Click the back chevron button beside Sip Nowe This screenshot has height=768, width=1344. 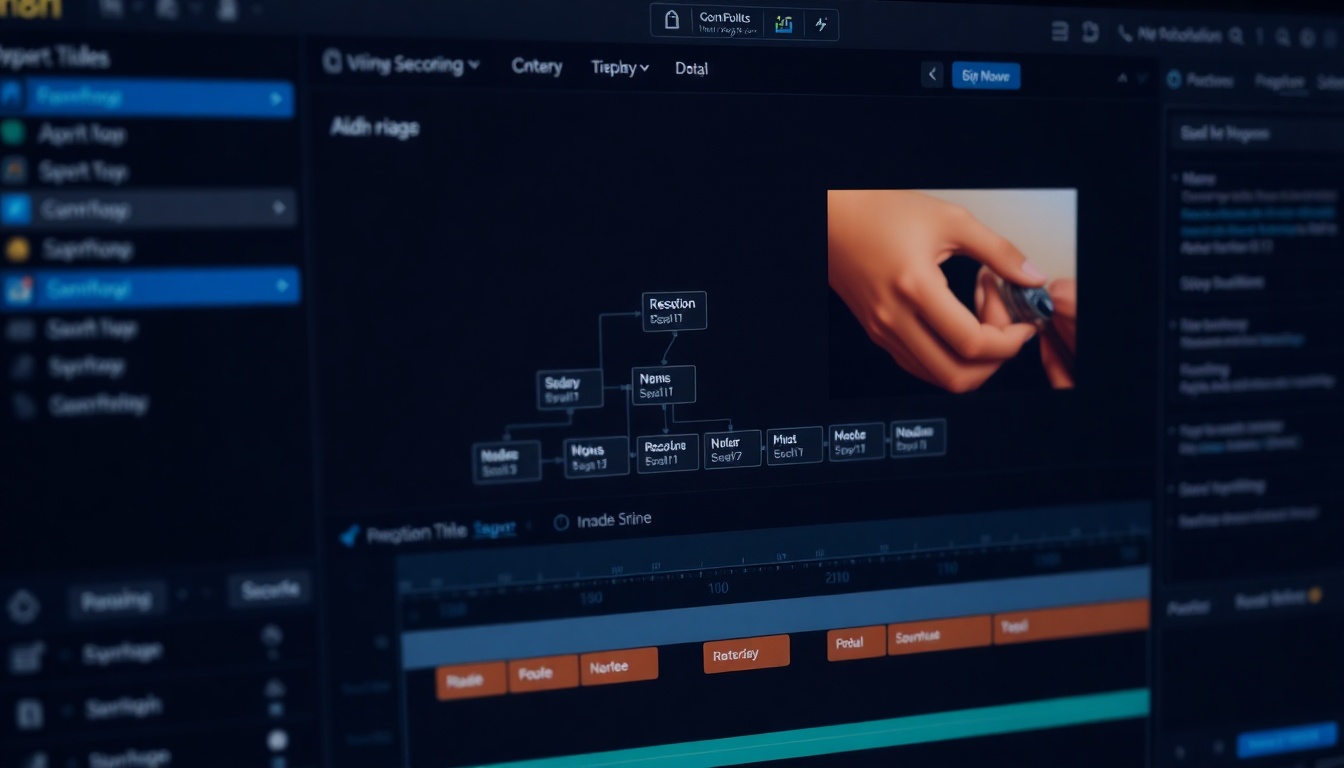click(x=932, y=75)
